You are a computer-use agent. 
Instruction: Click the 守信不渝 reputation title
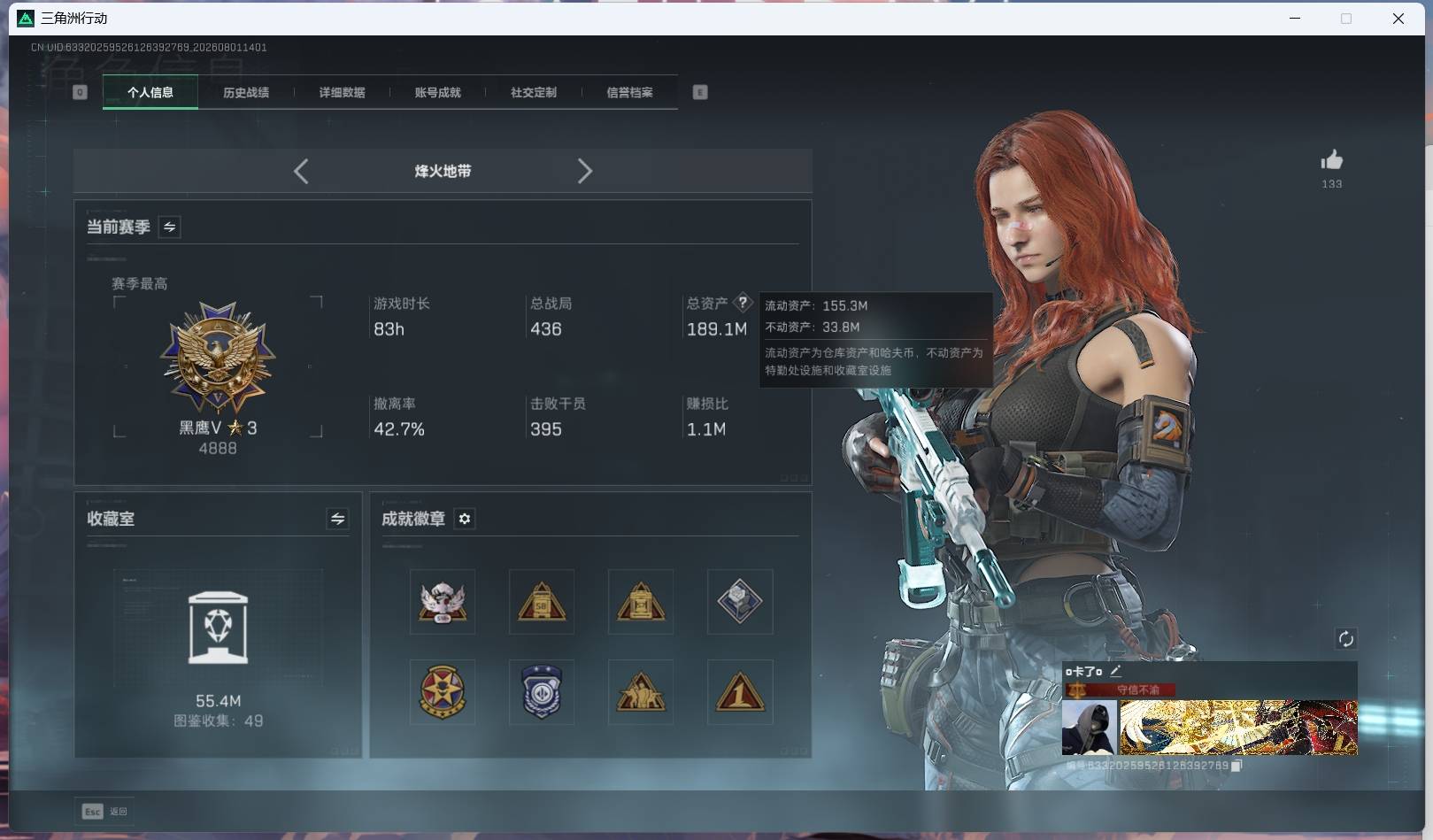(x=1138, y=690)
